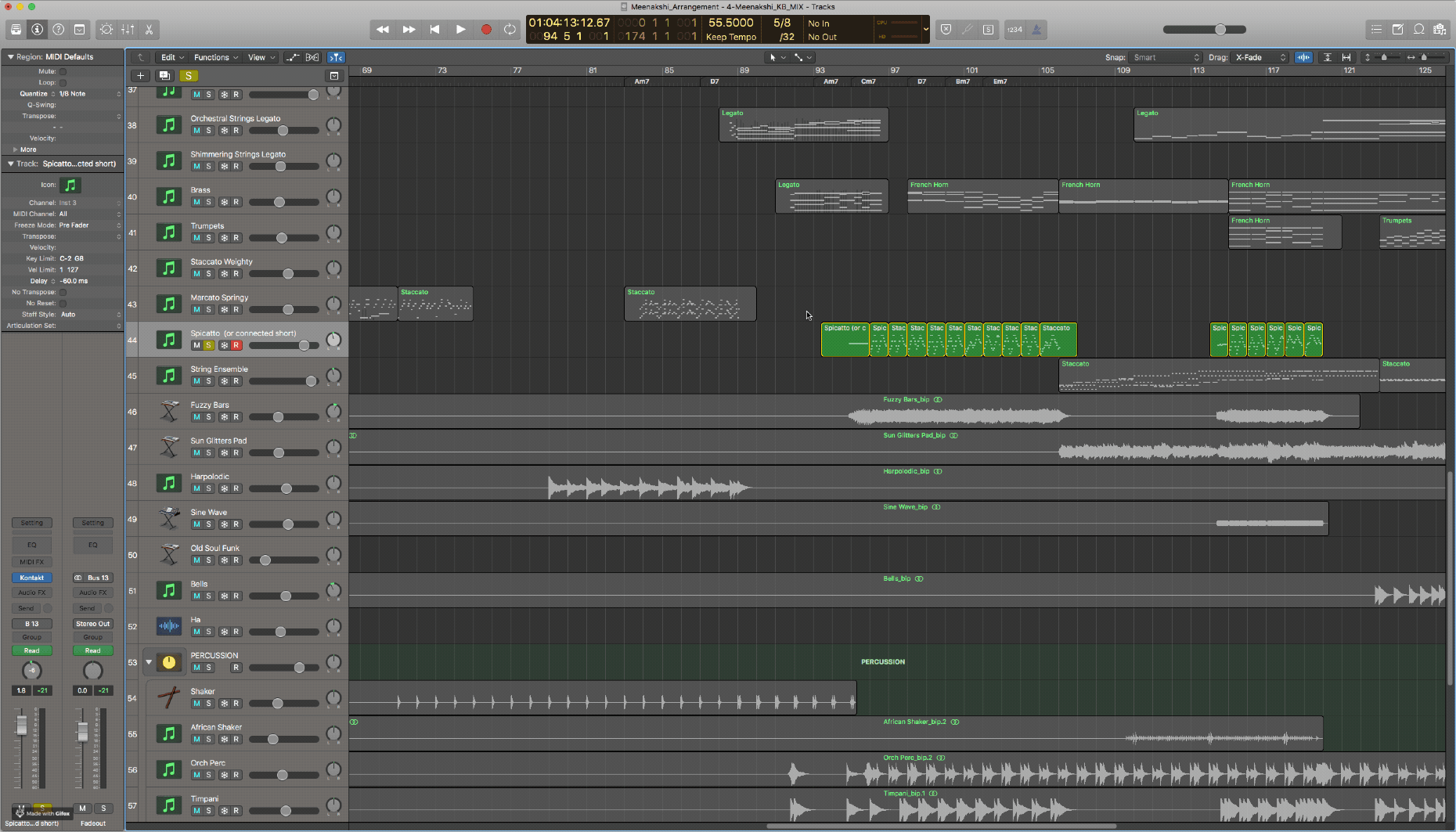Screen dimensions: 1456x832
Task: Disarm record on Spicatto track
Action: pyautogui.click(x=236, y=345)
